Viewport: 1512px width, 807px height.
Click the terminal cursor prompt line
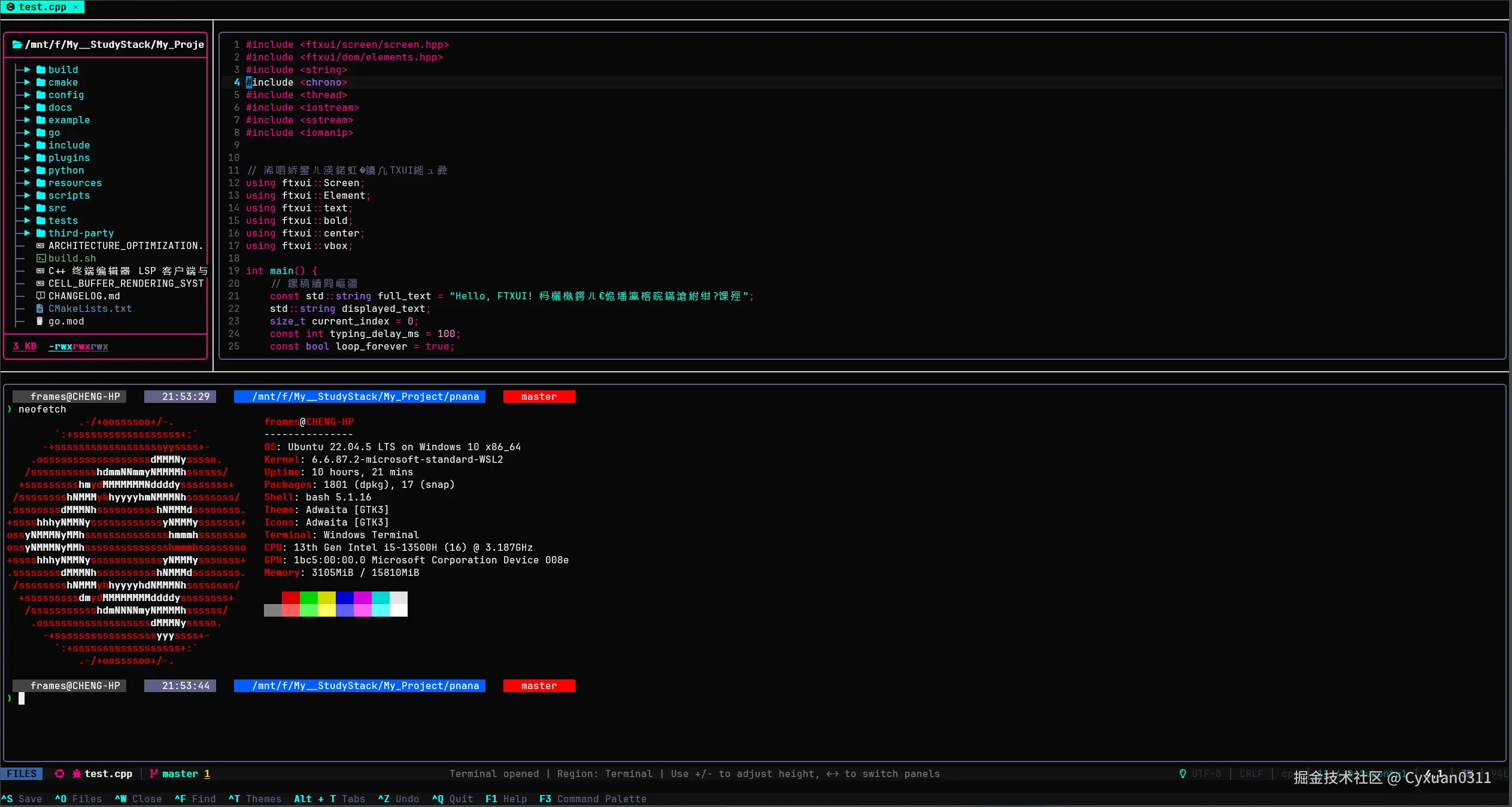[22, 698]
